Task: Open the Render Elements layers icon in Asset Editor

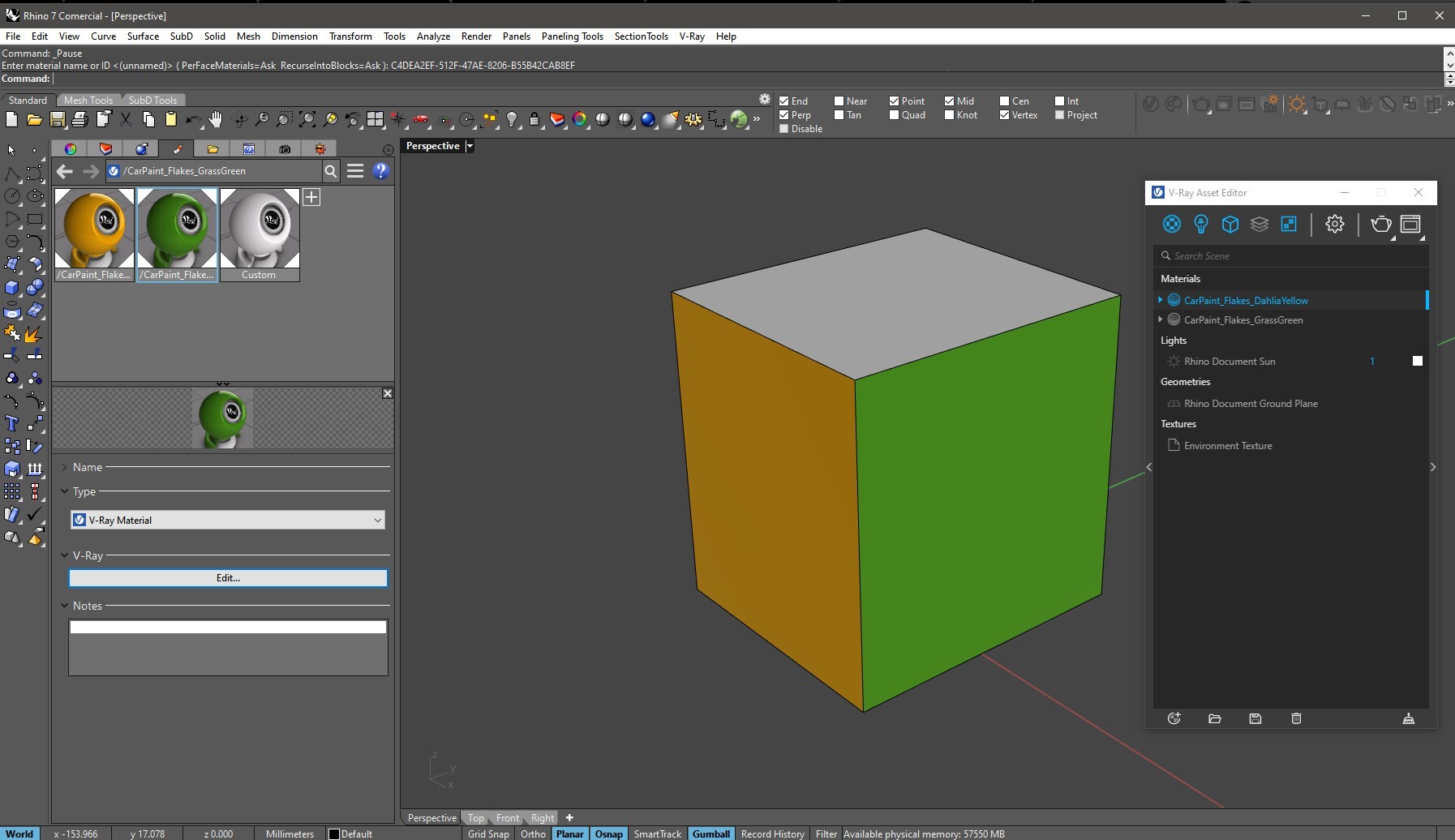Action: [x=1260, y=224]
